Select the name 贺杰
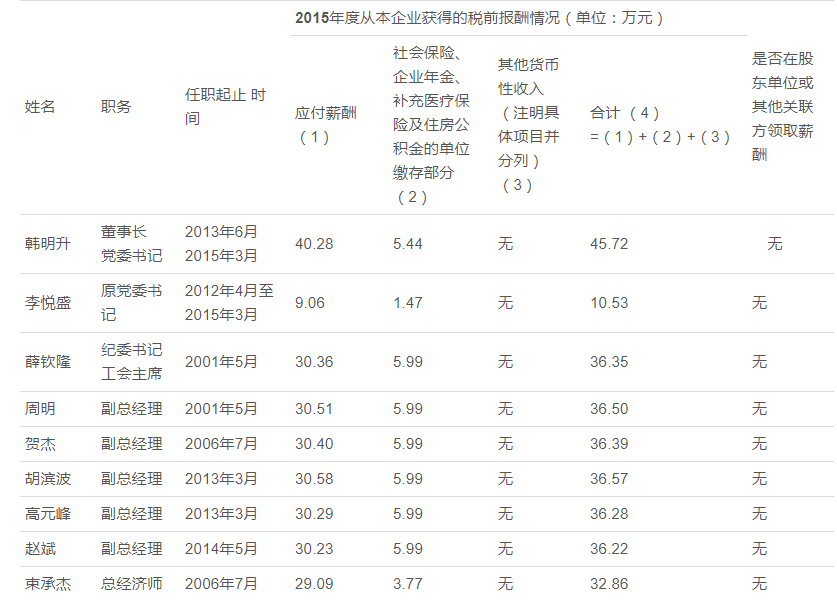Screen dimensions: 837x601 (x=40, y=444)
